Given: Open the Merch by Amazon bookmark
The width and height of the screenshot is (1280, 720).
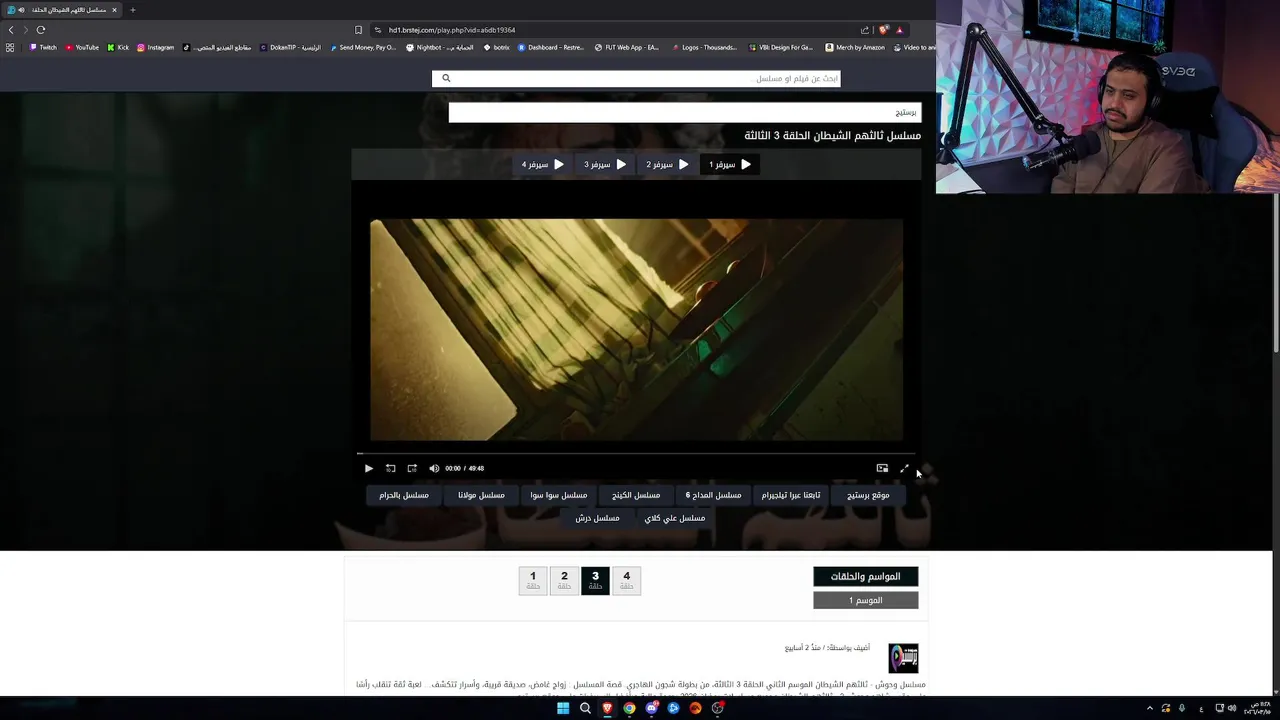Looking at the screenshot, I should (855, 47).
